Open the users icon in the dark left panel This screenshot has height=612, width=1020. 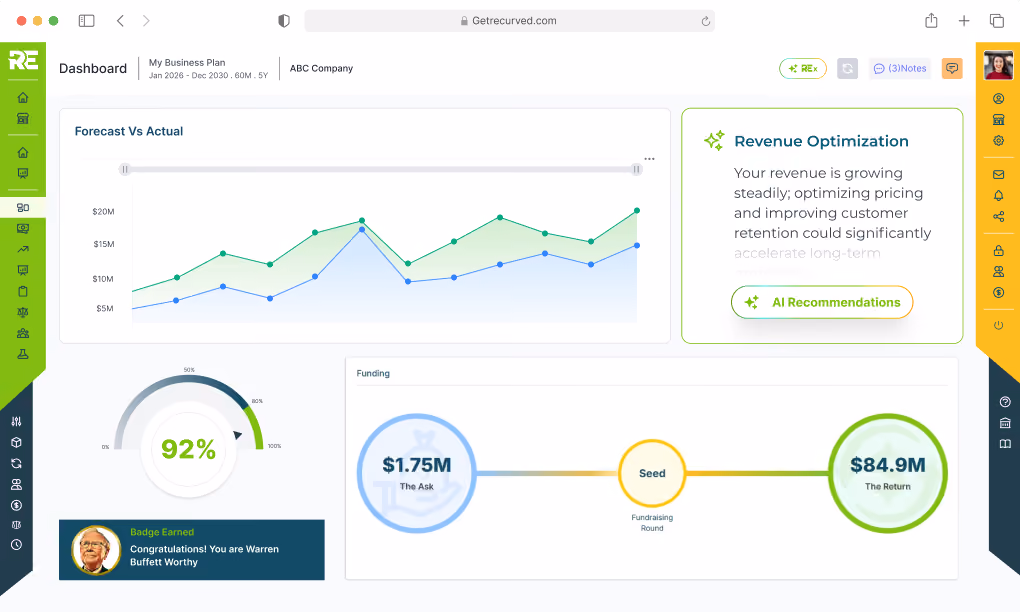16,485
